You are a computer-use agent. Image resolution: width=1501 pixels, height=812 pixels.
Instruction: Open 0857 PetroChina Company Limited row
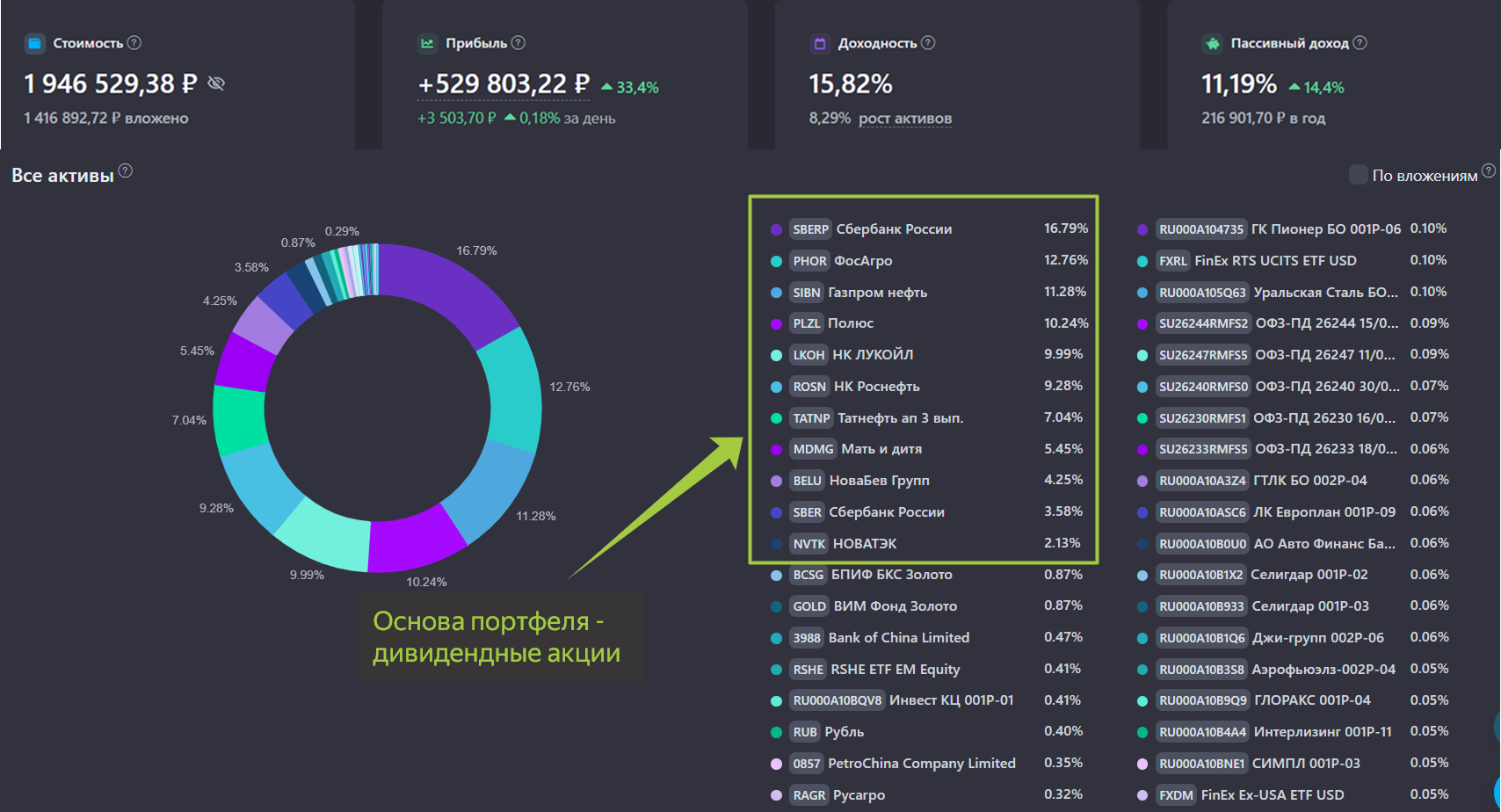929,764
